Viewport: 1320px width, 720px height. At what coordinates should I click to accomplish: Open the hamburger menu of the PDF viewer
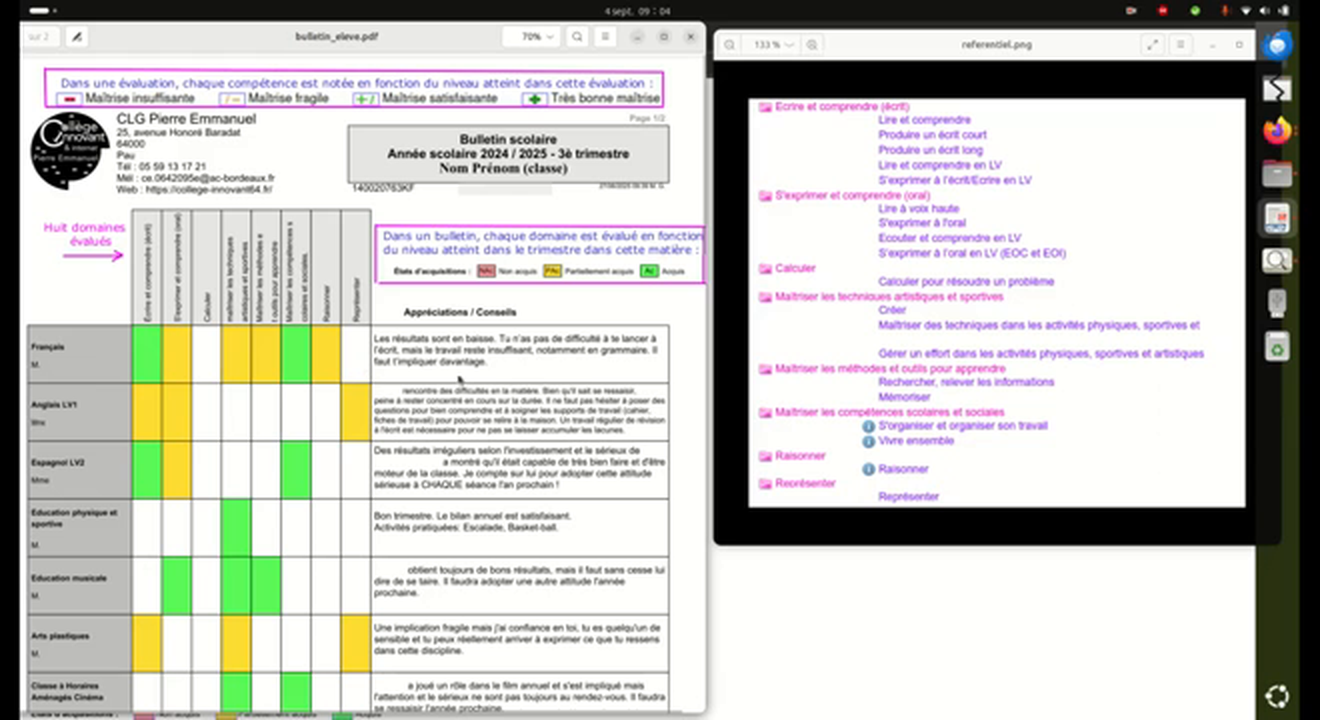[605, 37]
